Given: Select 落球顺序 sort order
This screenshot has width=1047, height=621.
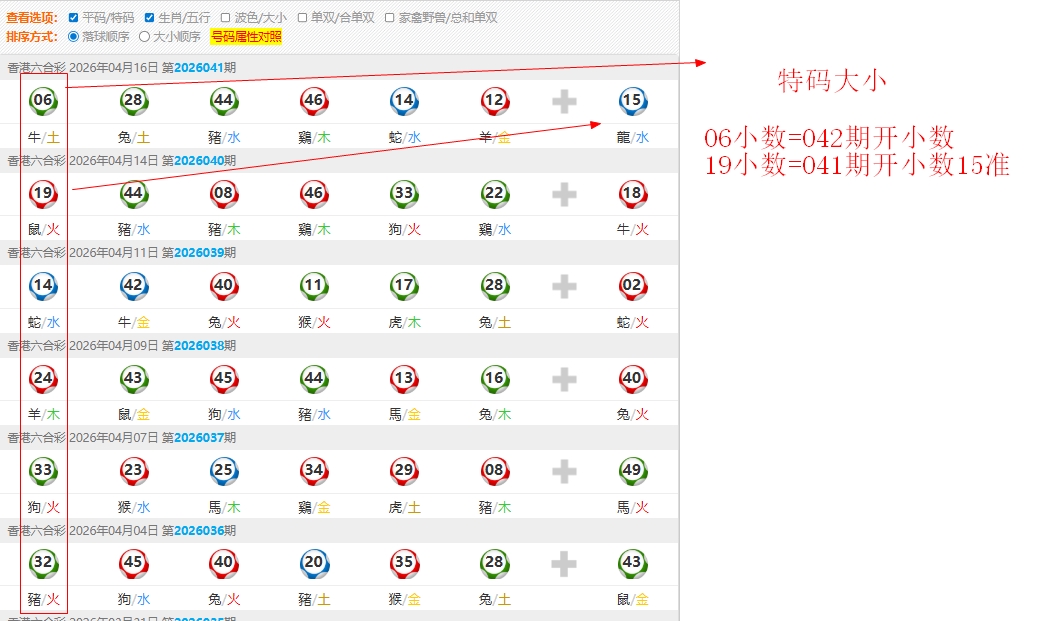Looking at the screenshot, I should [74, 37].
